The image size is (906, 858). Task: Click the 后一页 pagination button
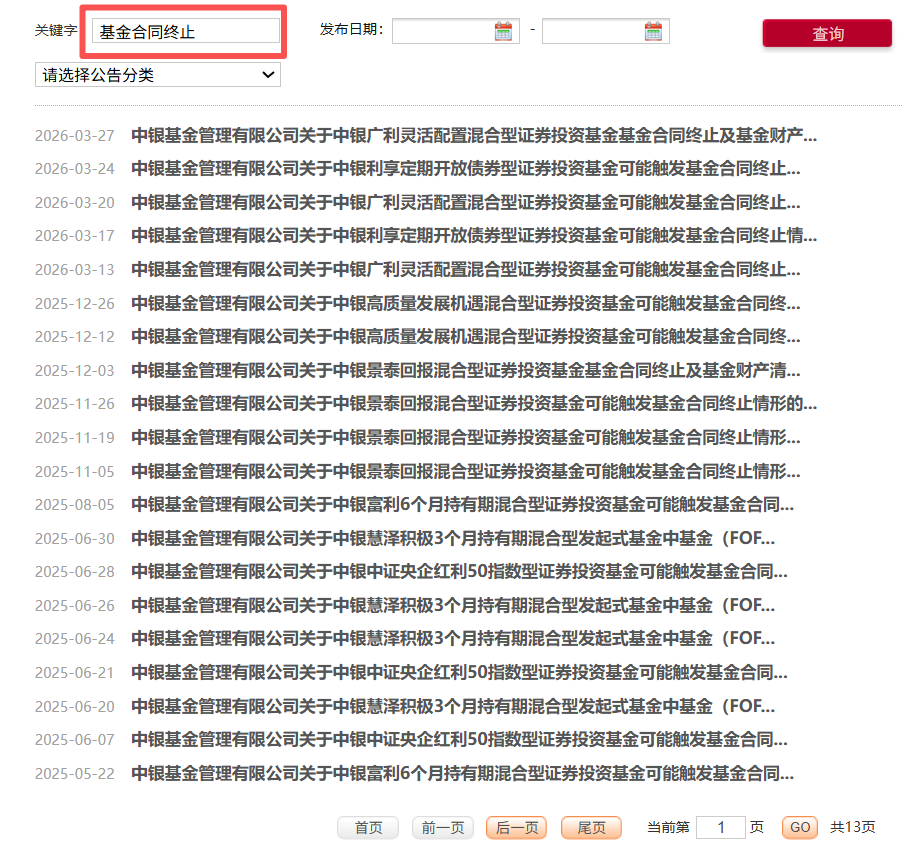pos(516,828)
